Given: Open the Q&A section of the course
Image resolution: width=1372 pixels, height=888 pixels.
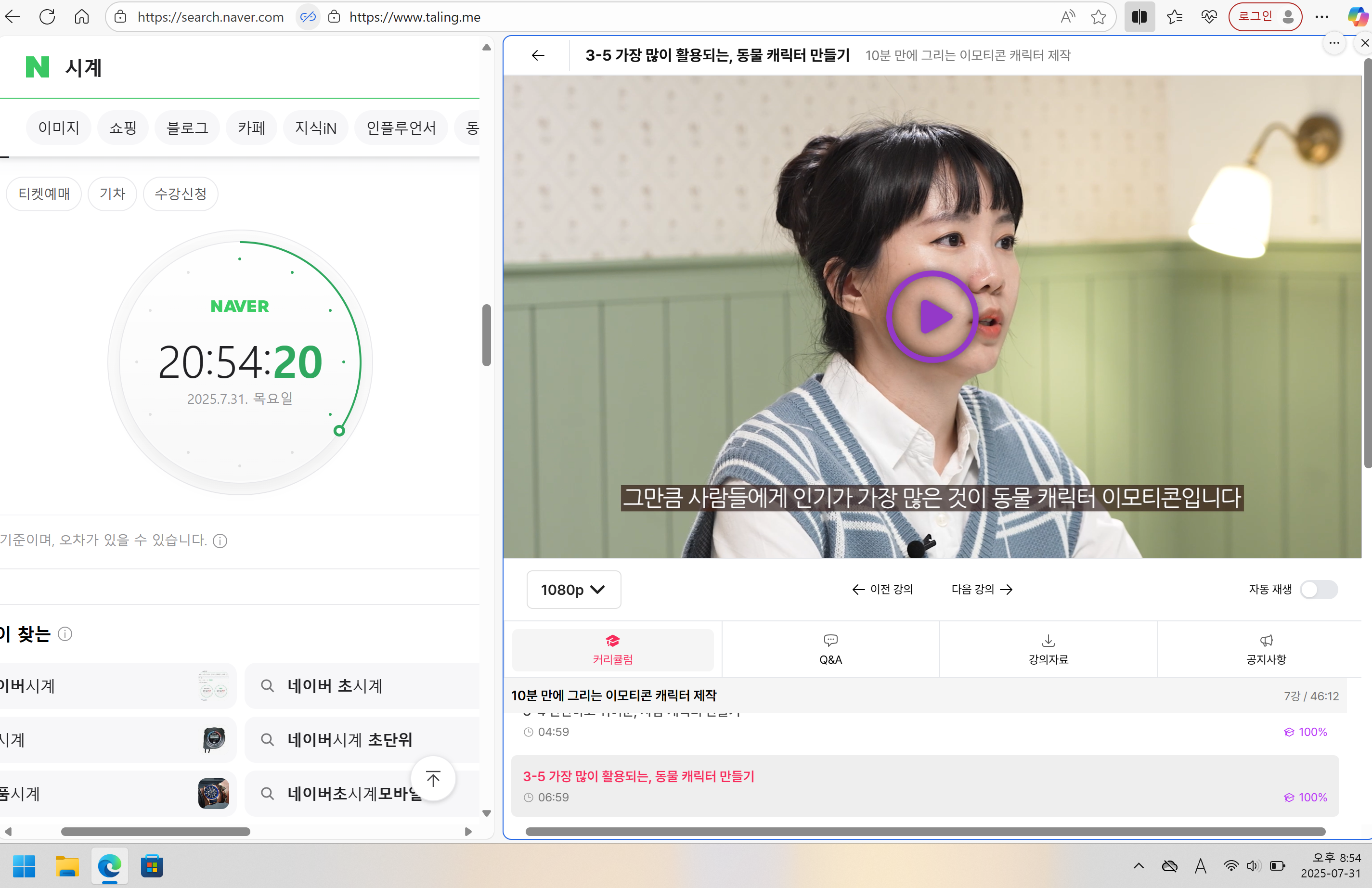Looking at the screenshot, I should 830,649.
